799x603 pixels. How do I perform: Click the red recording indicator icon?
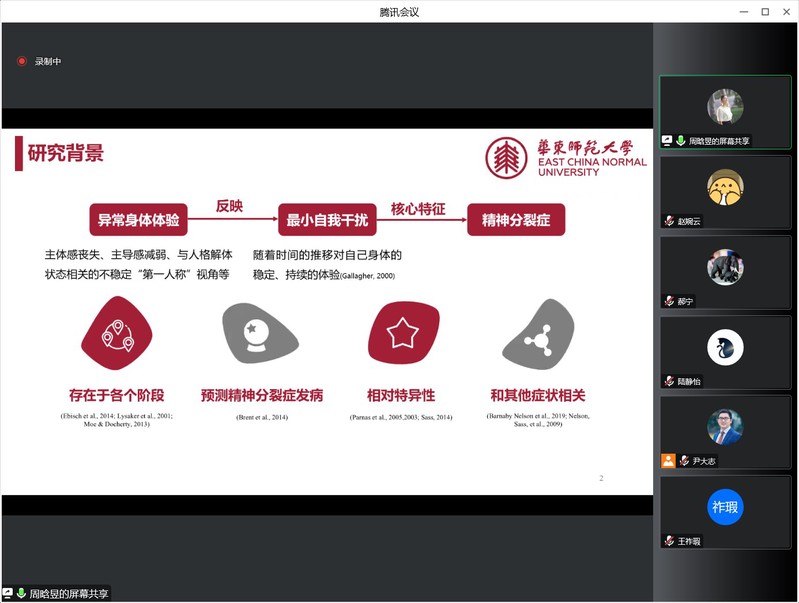coord(22,61)
